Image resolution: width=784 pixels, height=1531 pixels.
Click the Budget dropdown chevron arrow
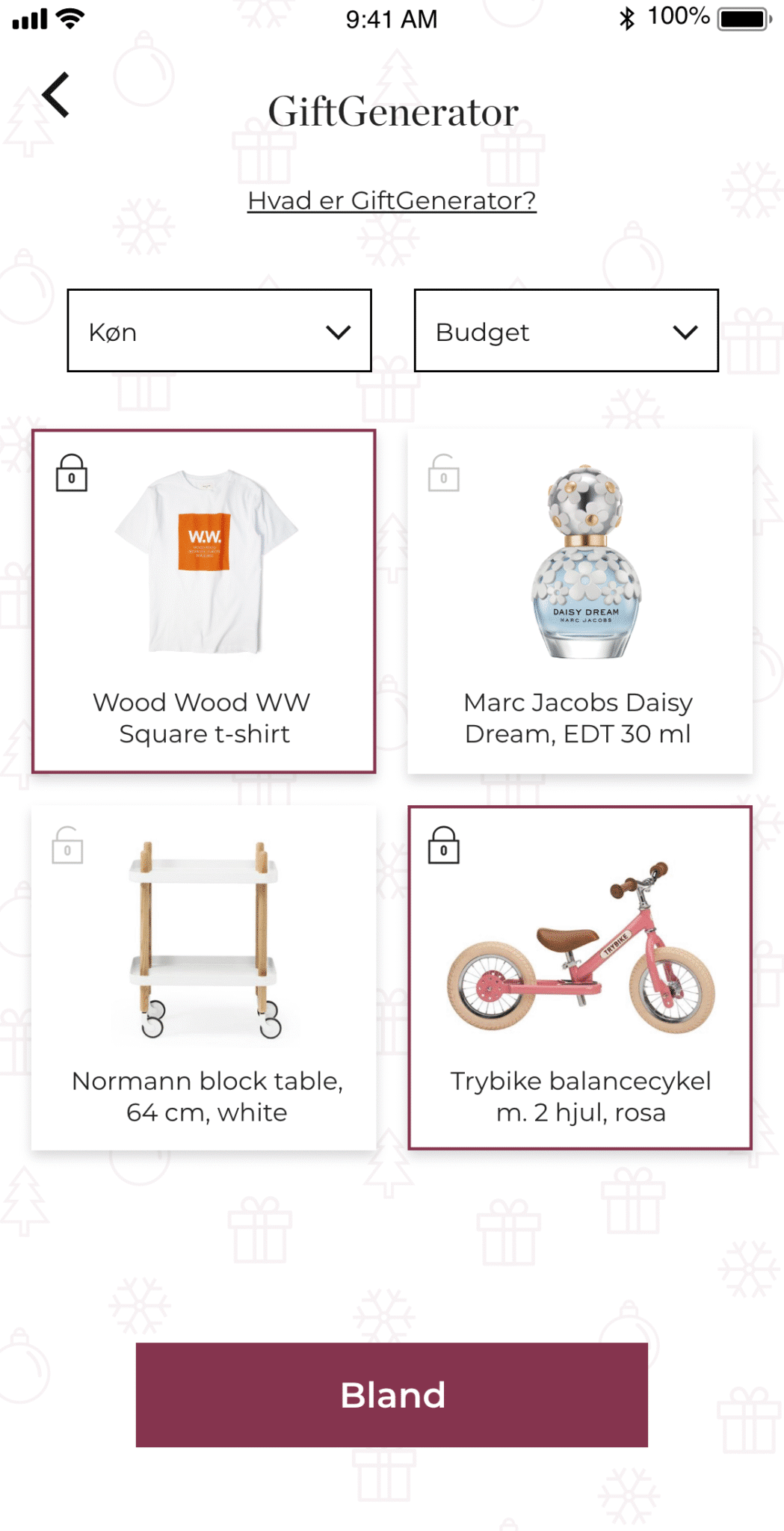[x=685, y=332]
